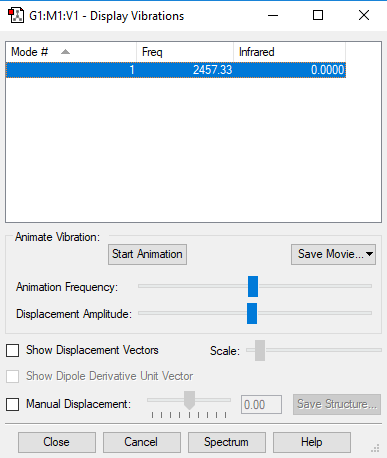Click the Show Dipole Derivative Unit Vector checkbox
Image resolution: width=387 pixels, height=458 pixels.
[x=13, y=376]
